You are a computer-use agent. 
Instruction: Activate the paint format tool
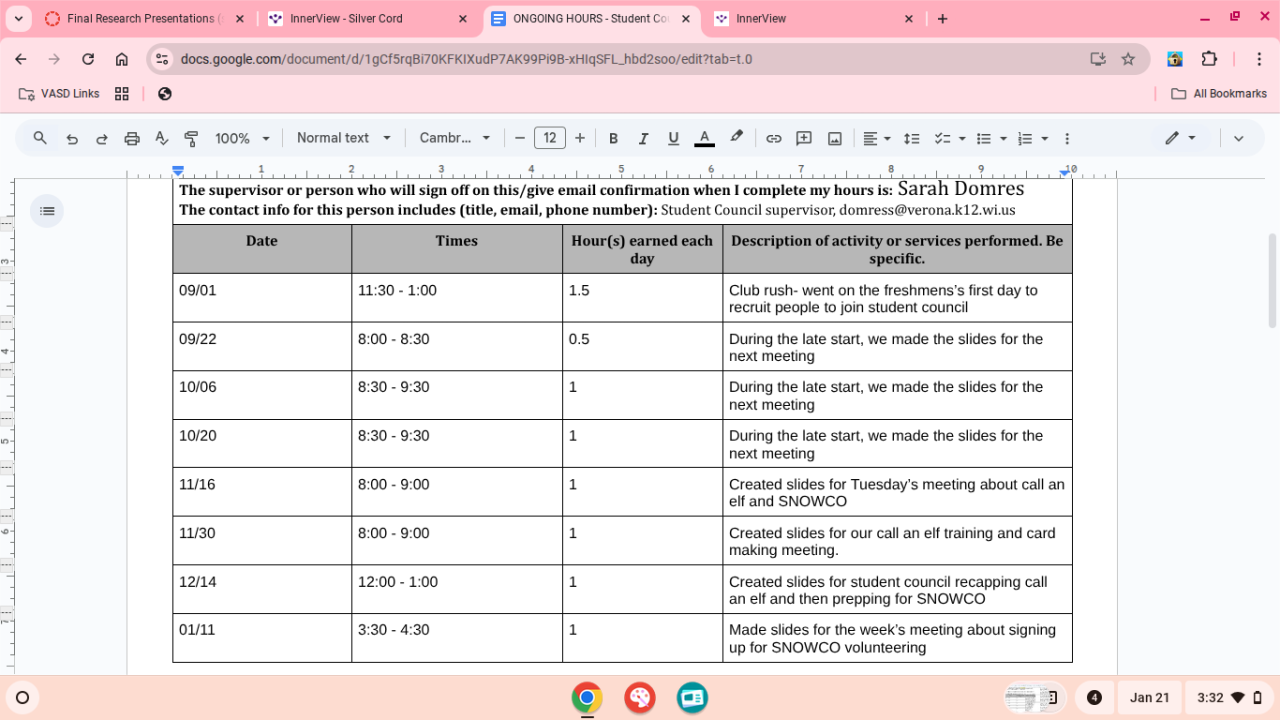pos(192,138)
